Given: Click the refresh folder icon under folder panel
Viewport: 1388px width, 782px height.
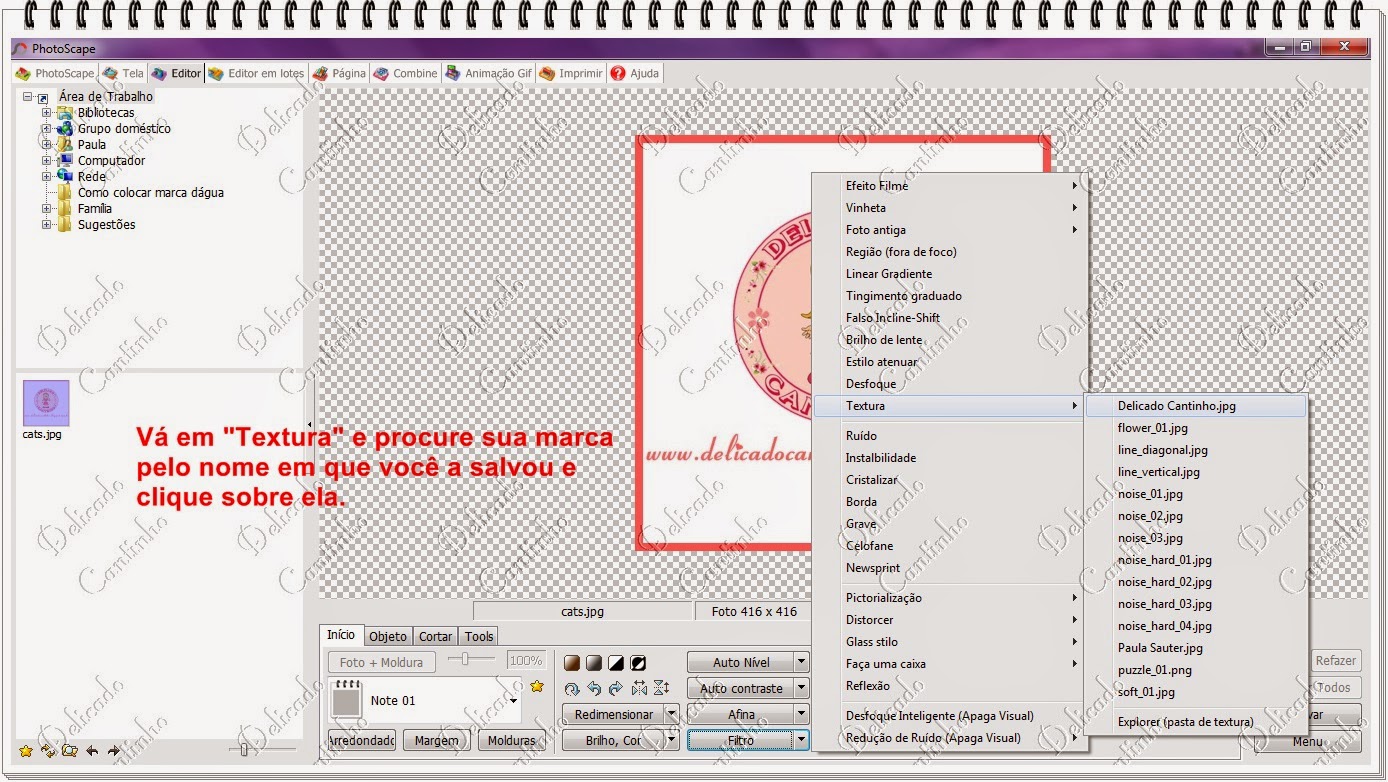Looking at the screenshot, I should click(48, 750).
